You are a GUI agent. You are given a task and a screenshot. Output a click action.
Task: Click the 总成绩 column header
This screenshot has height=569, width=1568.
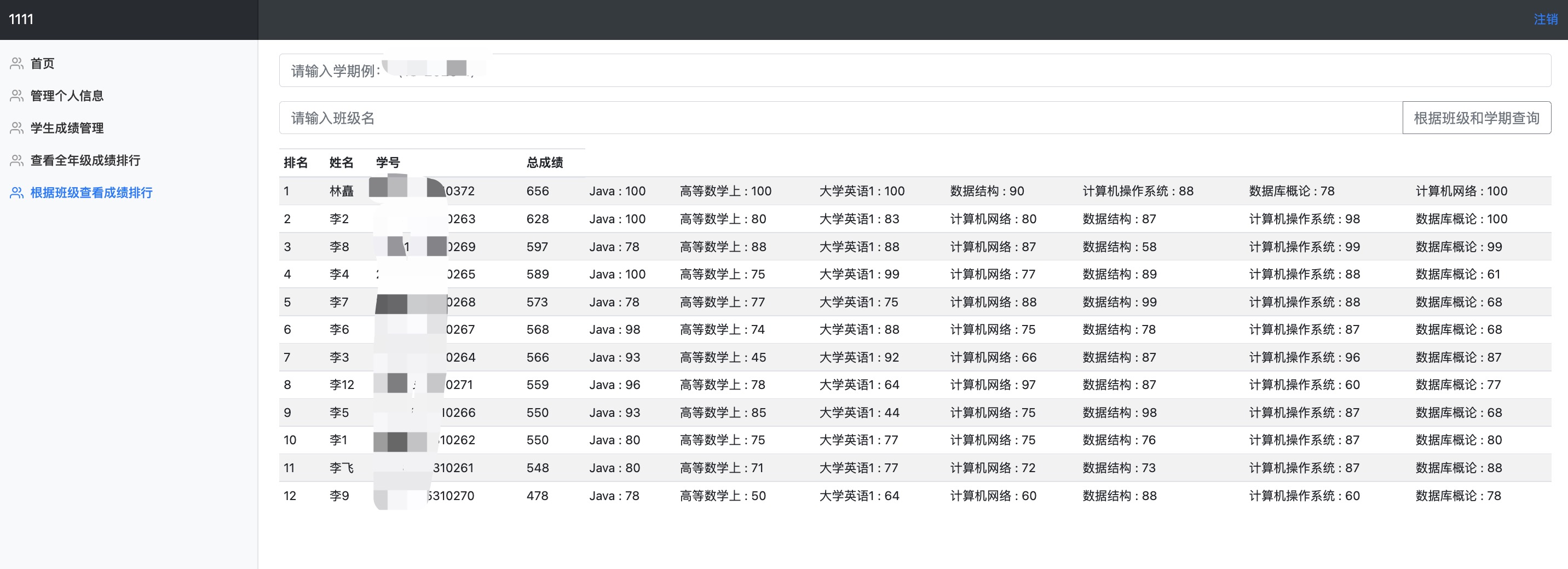[x=545, y=162]
